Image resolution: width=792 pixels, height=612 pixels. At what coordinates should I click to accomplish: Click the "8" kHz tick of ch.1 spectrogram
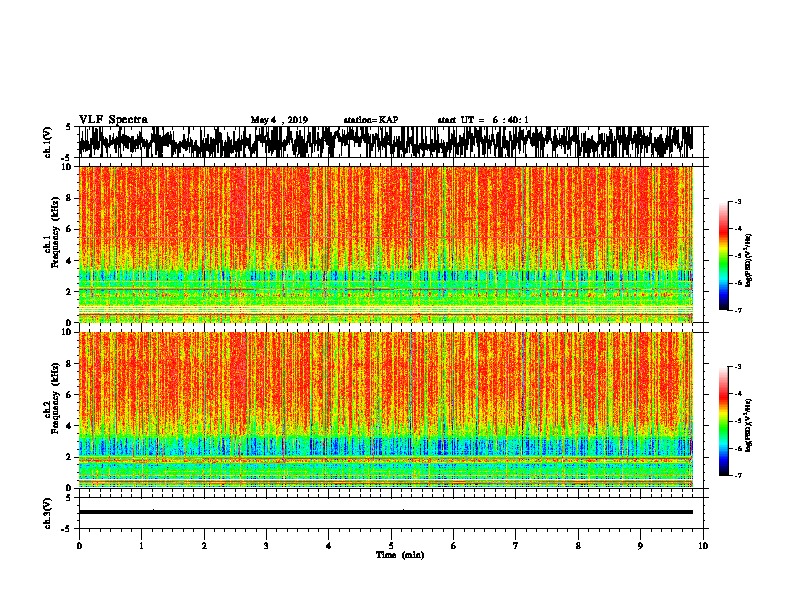coord(69,198)
